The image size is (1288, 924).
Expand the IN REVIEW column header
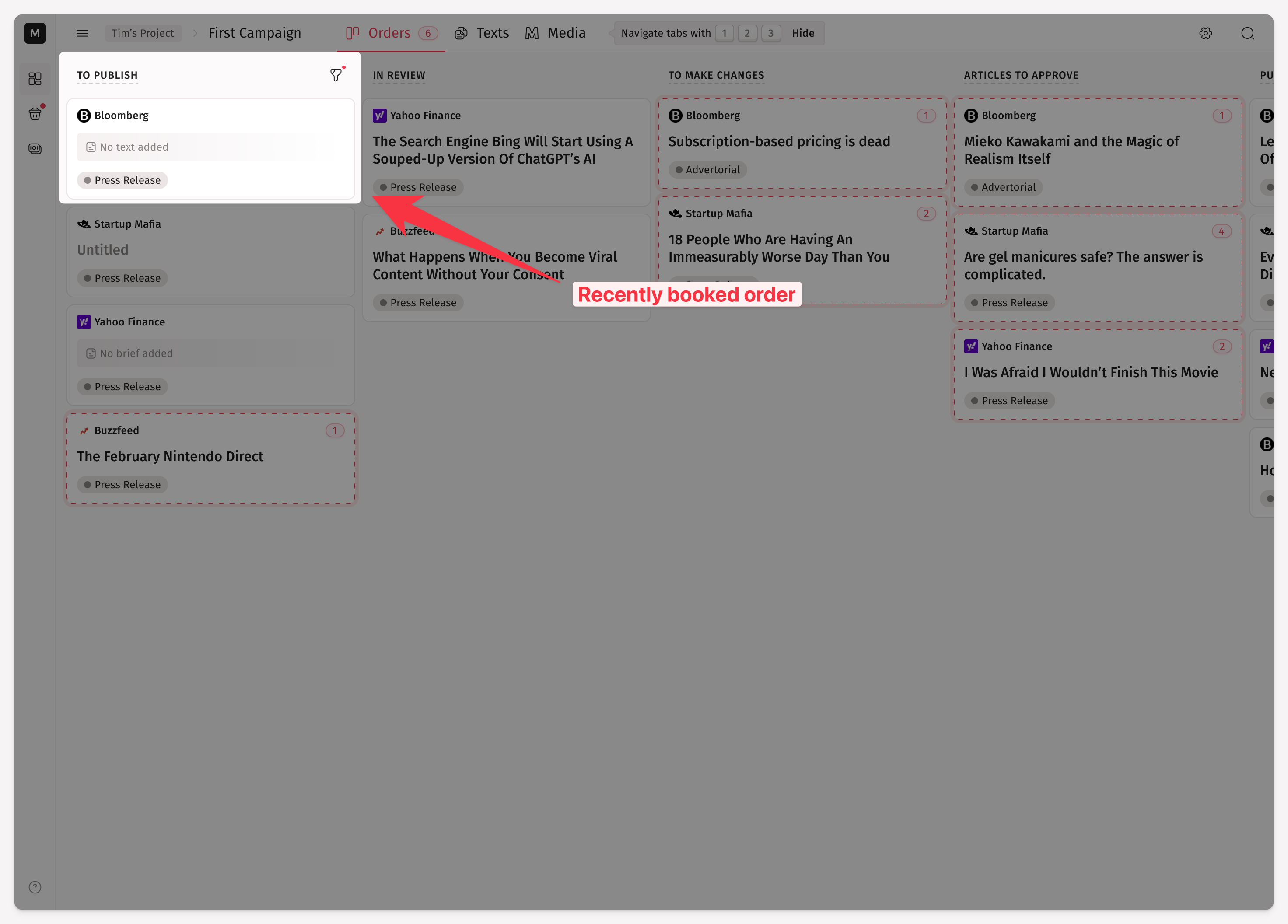[x=399, y=75]
